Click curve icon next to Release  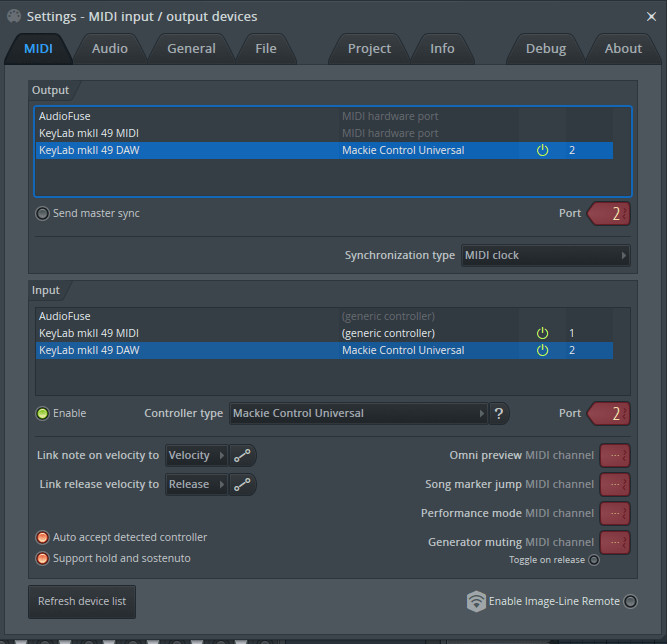click(242, 484)
